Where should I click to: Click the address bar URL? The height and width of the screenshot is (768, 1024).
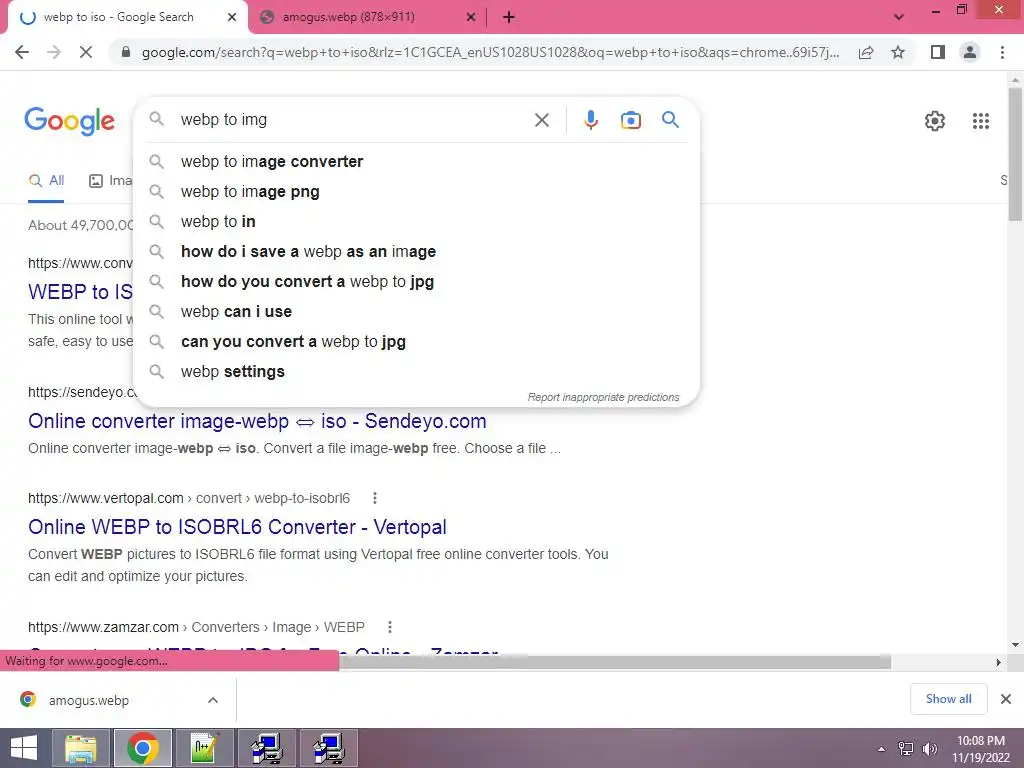coord(490,52)
